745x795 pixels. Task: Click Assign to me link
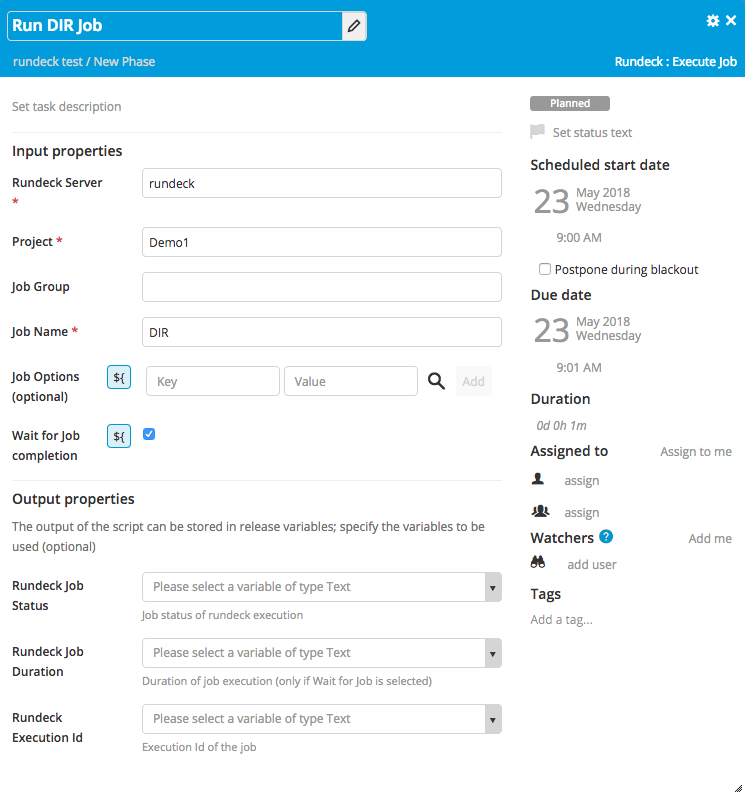click(696, 452)
